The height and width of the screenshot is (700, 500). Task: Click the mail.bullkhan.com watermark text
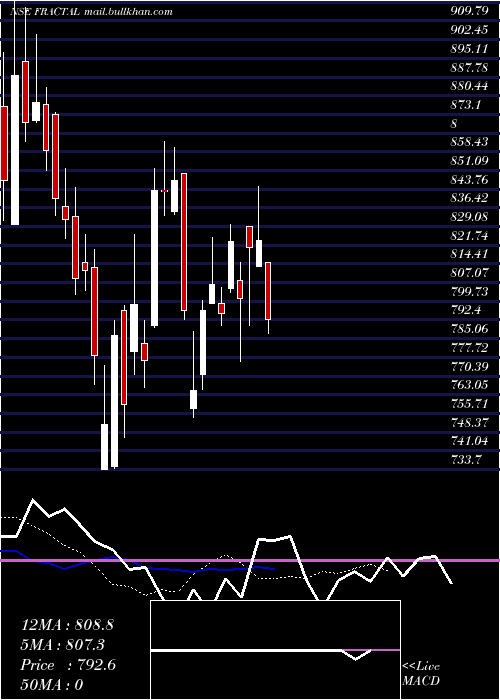128,12
